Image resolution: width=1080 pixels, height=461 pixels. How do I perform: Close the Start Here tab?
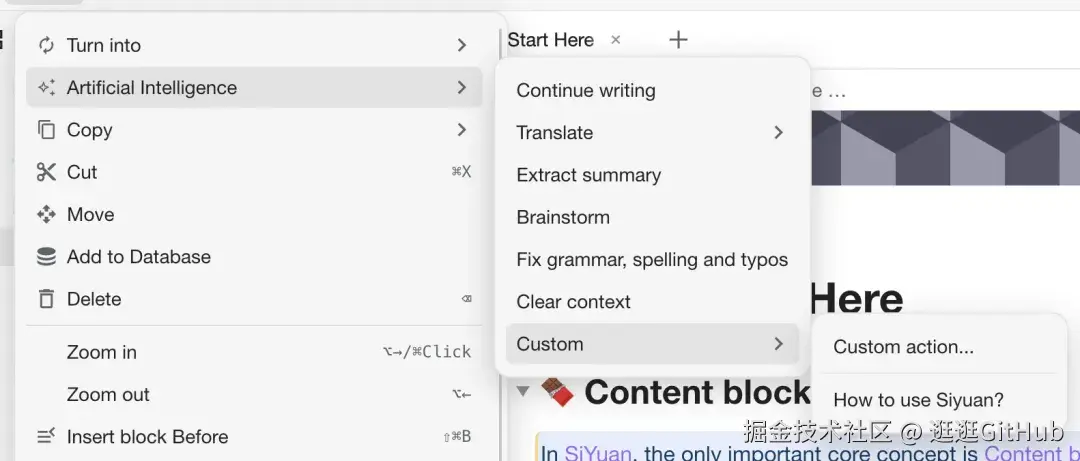point(616,40)
